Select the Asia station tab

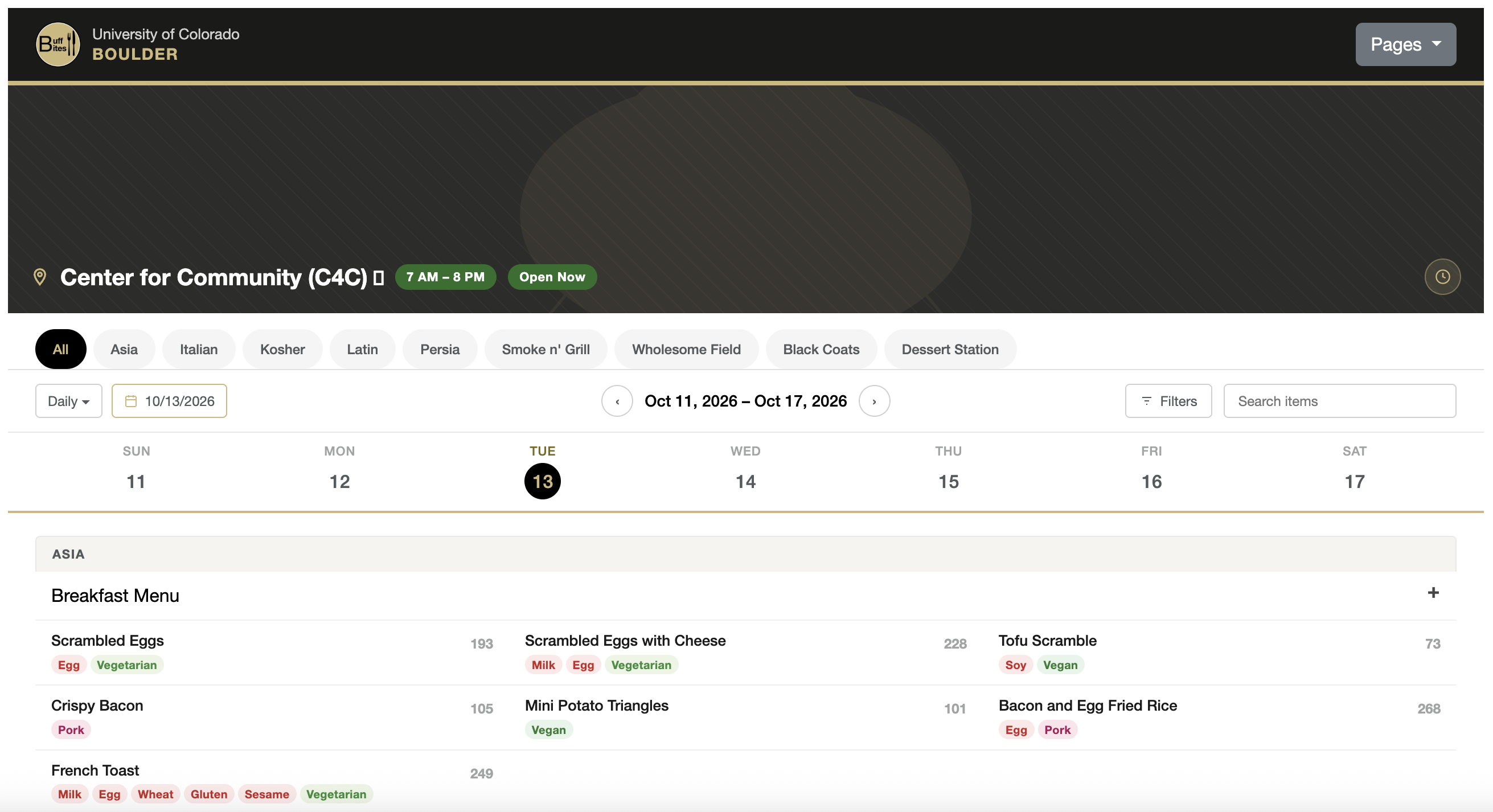[x=124, y=350]
